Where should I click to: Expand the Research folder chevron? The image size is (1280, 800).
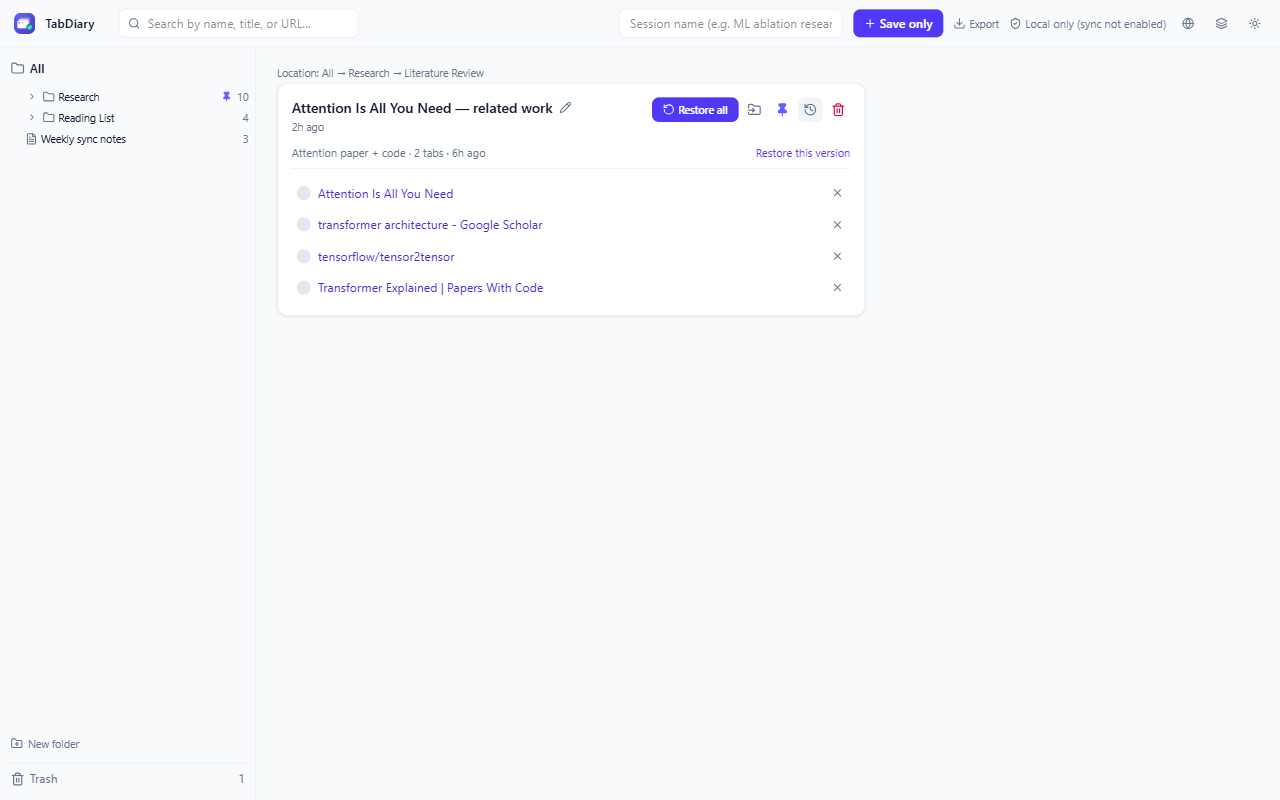pos(32,97)
